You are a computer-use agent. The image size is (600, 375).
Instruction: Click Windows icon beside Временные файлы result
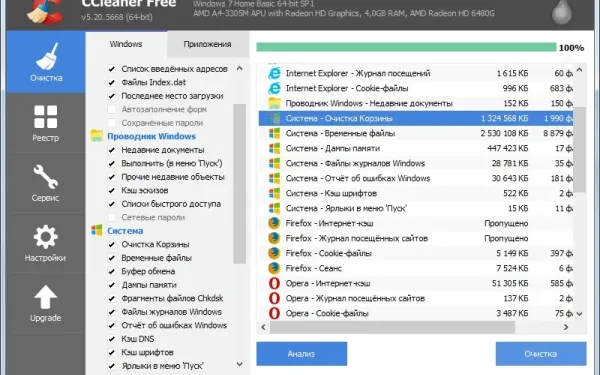[x=274, y=133]
